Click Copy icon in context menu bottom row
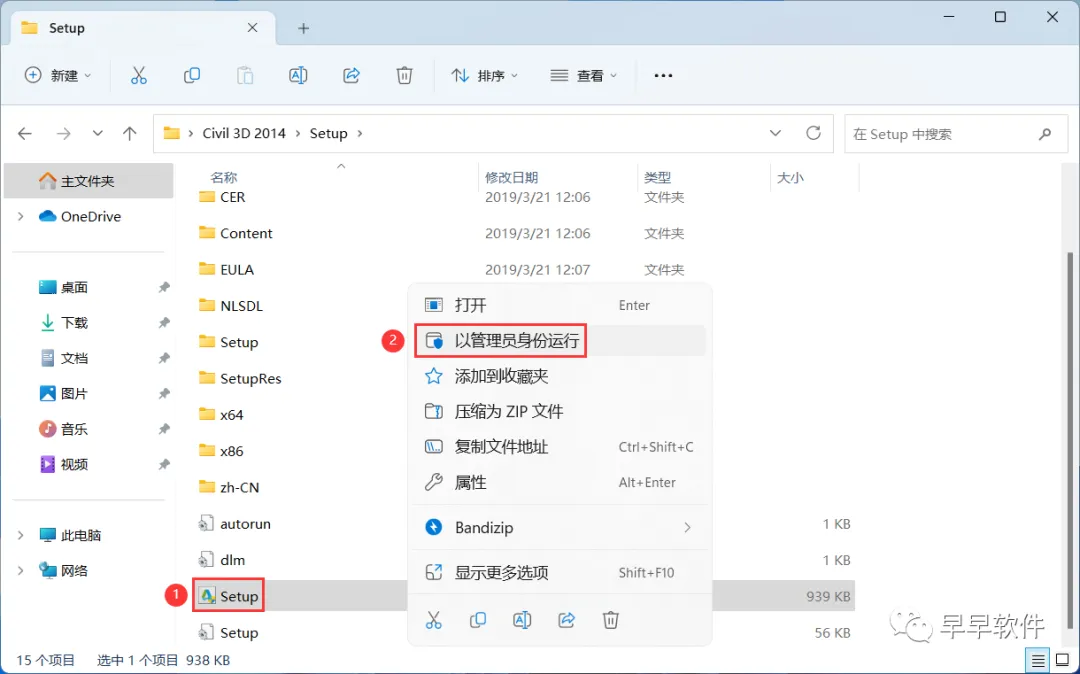This screenshot has height=674, width=1080. tap(477, 620)
